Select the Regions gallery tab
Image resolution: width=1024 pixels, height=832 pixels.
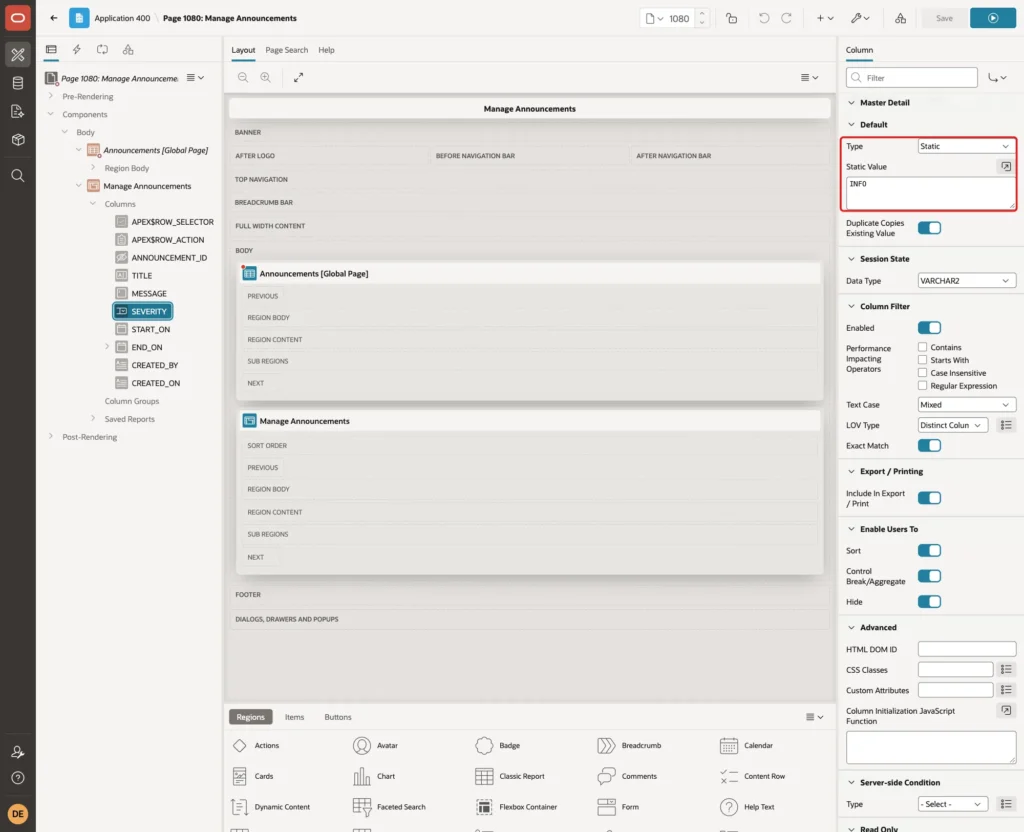pos(250,717)
